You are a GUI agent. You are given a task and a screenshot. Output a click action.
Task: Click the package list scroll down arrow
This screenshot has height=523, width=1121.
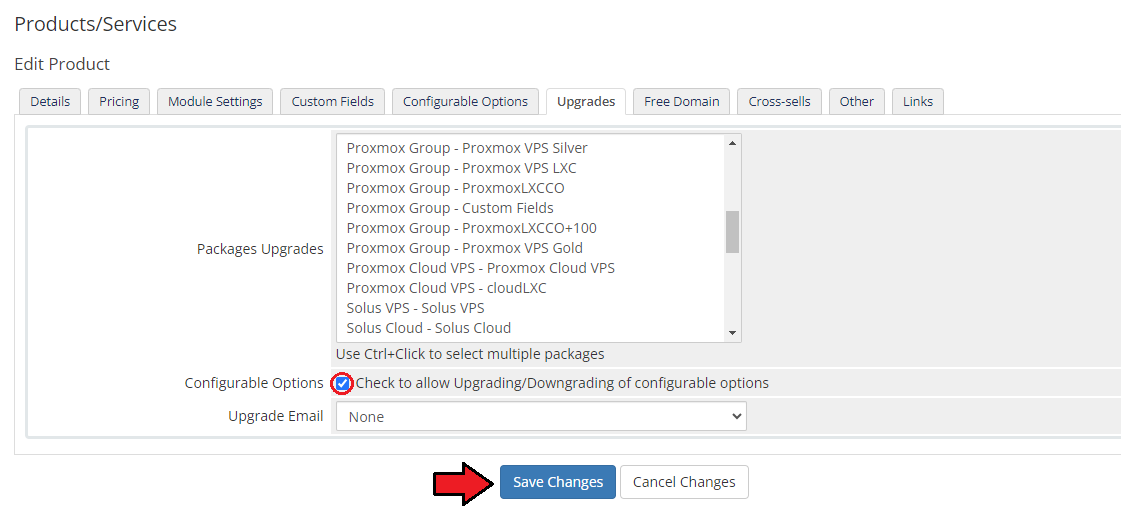click(732, 333)
